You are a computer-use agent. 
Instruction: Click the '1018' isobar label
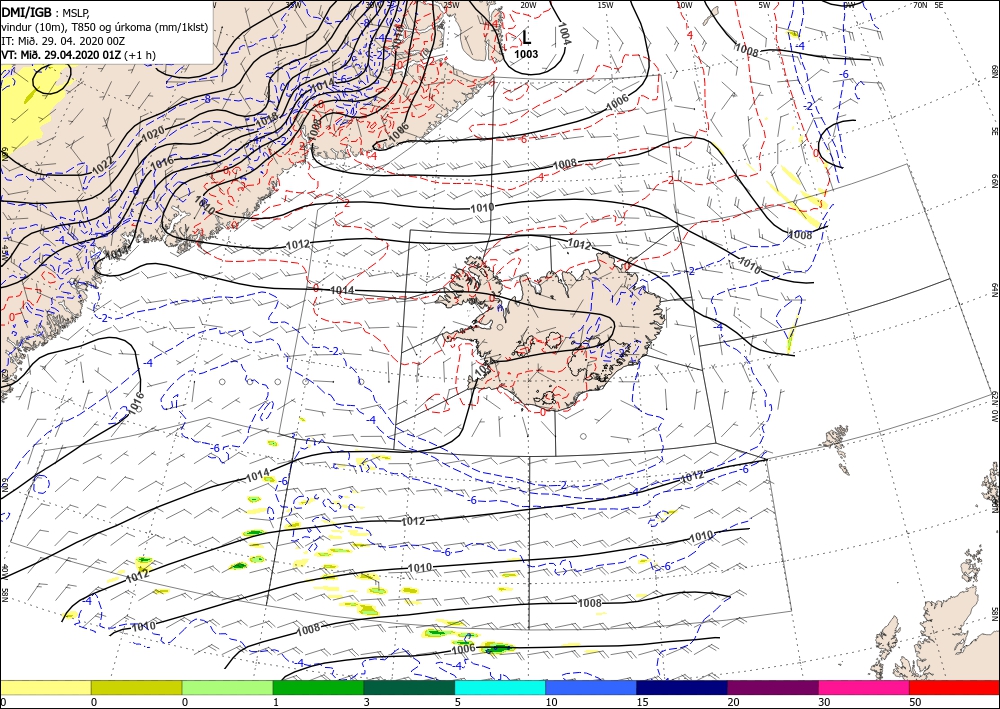tap(266, 119)
